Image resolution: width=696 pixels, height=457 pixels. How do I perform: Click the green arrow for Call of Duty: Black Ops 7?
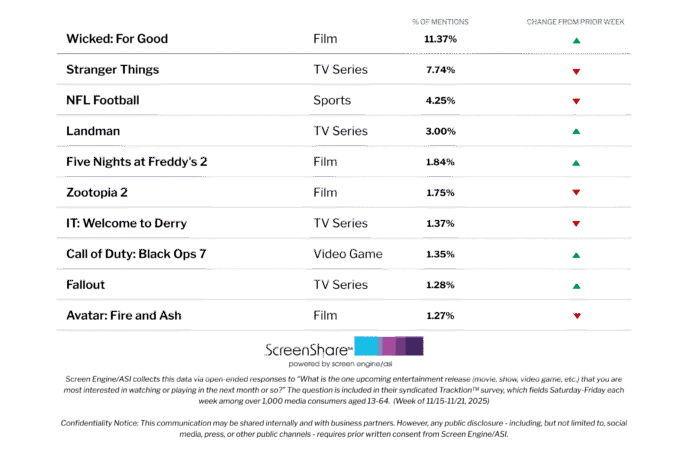click(x=576, y=255)
